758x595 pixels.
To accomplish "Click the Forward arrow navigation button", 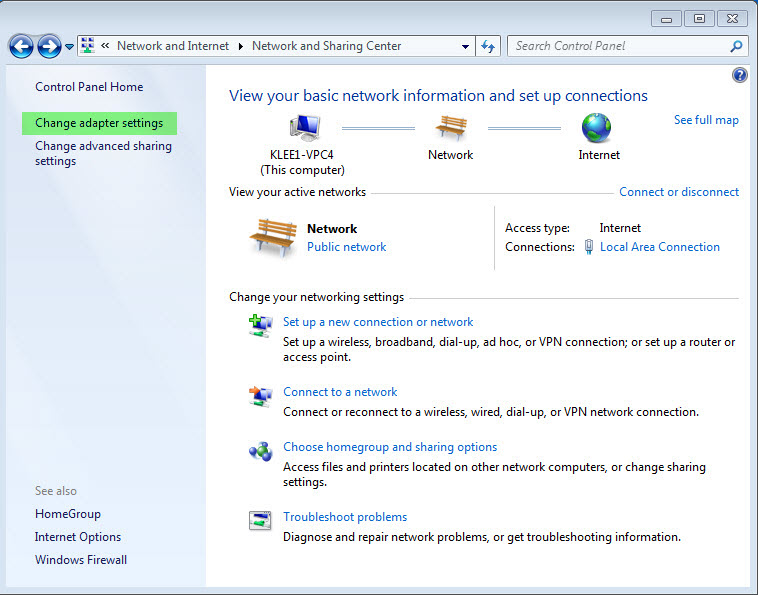I will pos(49,47).
